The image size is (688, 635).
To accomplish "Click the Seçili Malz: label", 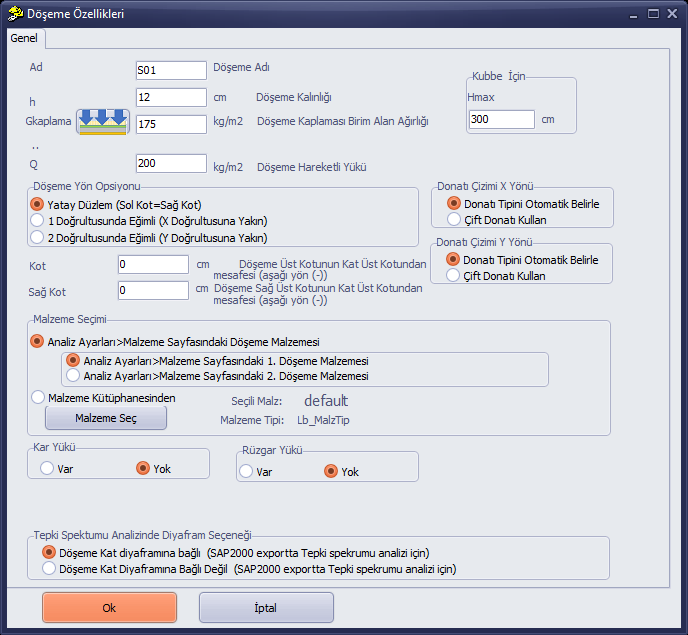I will [257, 401].
